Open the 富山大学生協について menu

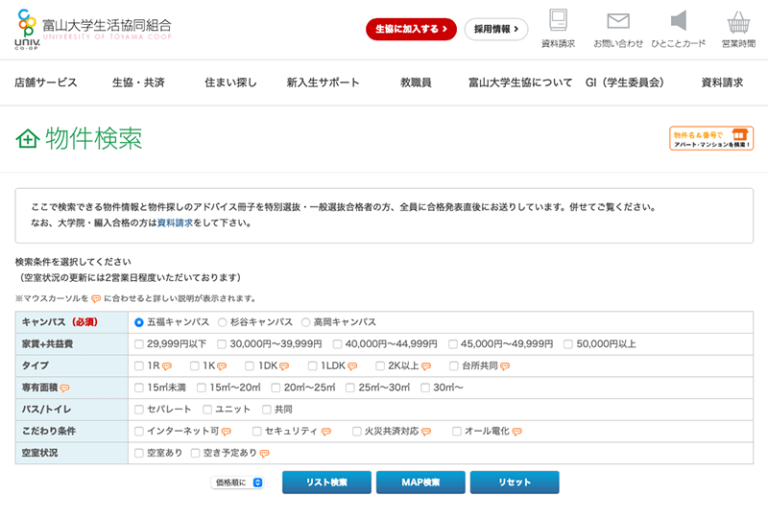coord(520,82)
